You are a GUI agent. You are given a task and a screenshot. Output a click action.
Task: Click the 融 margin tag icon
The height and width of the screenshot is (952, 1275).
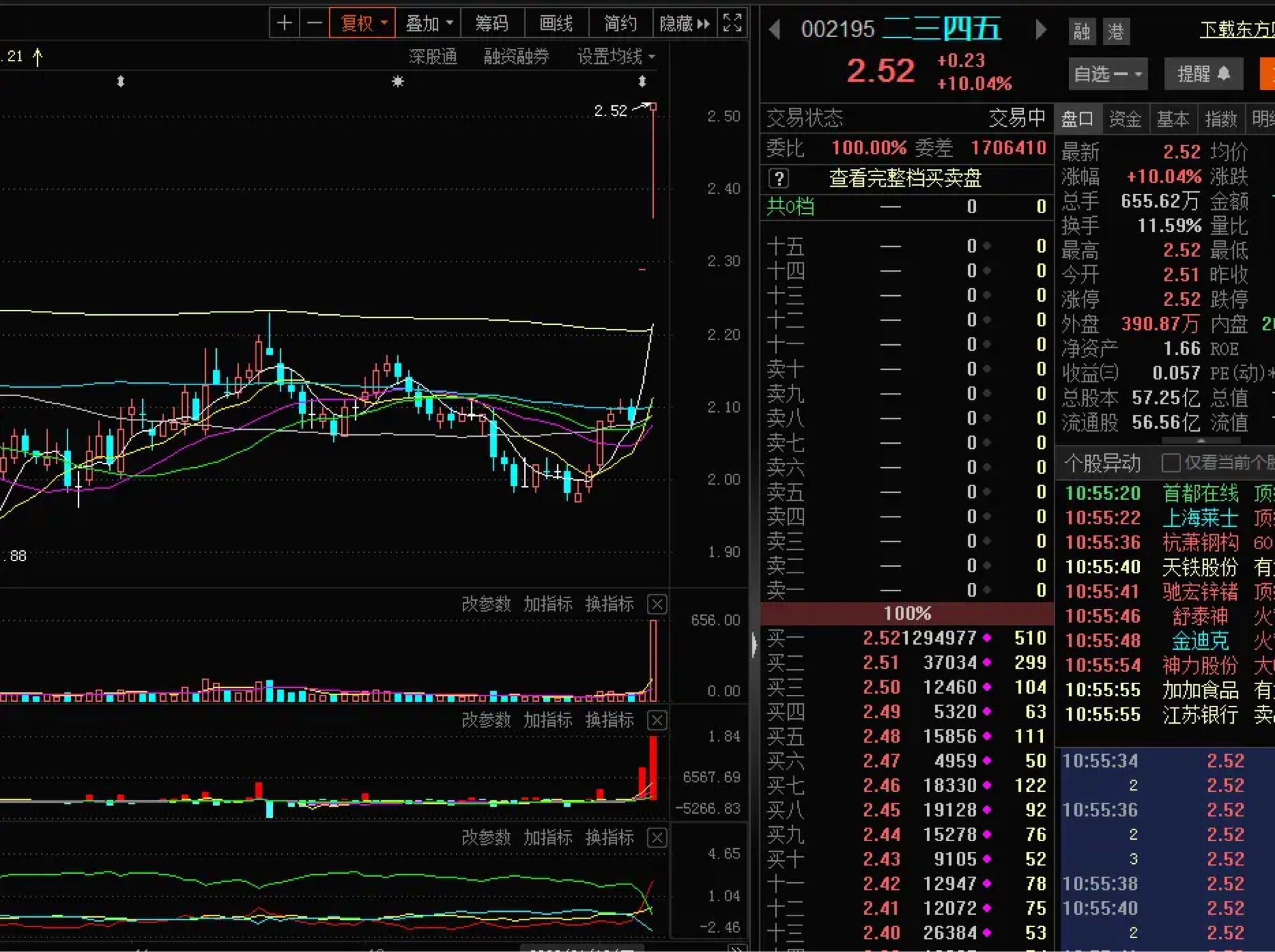[1082, 31]
